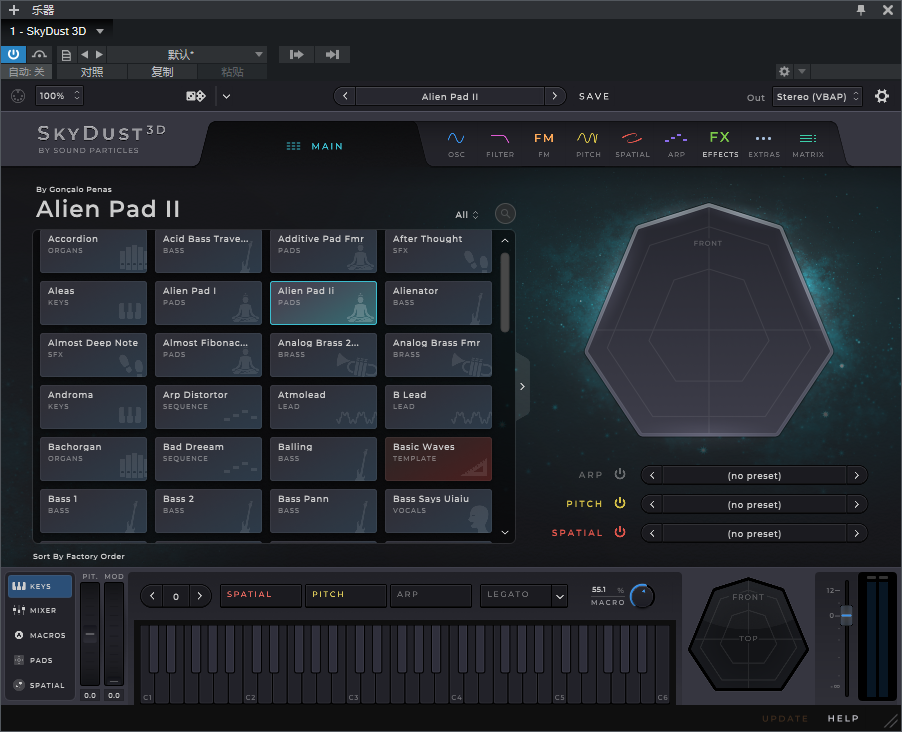Load previous SkyDust preset arrow
This screenshot has width=902, height=732.
[345, 96]
